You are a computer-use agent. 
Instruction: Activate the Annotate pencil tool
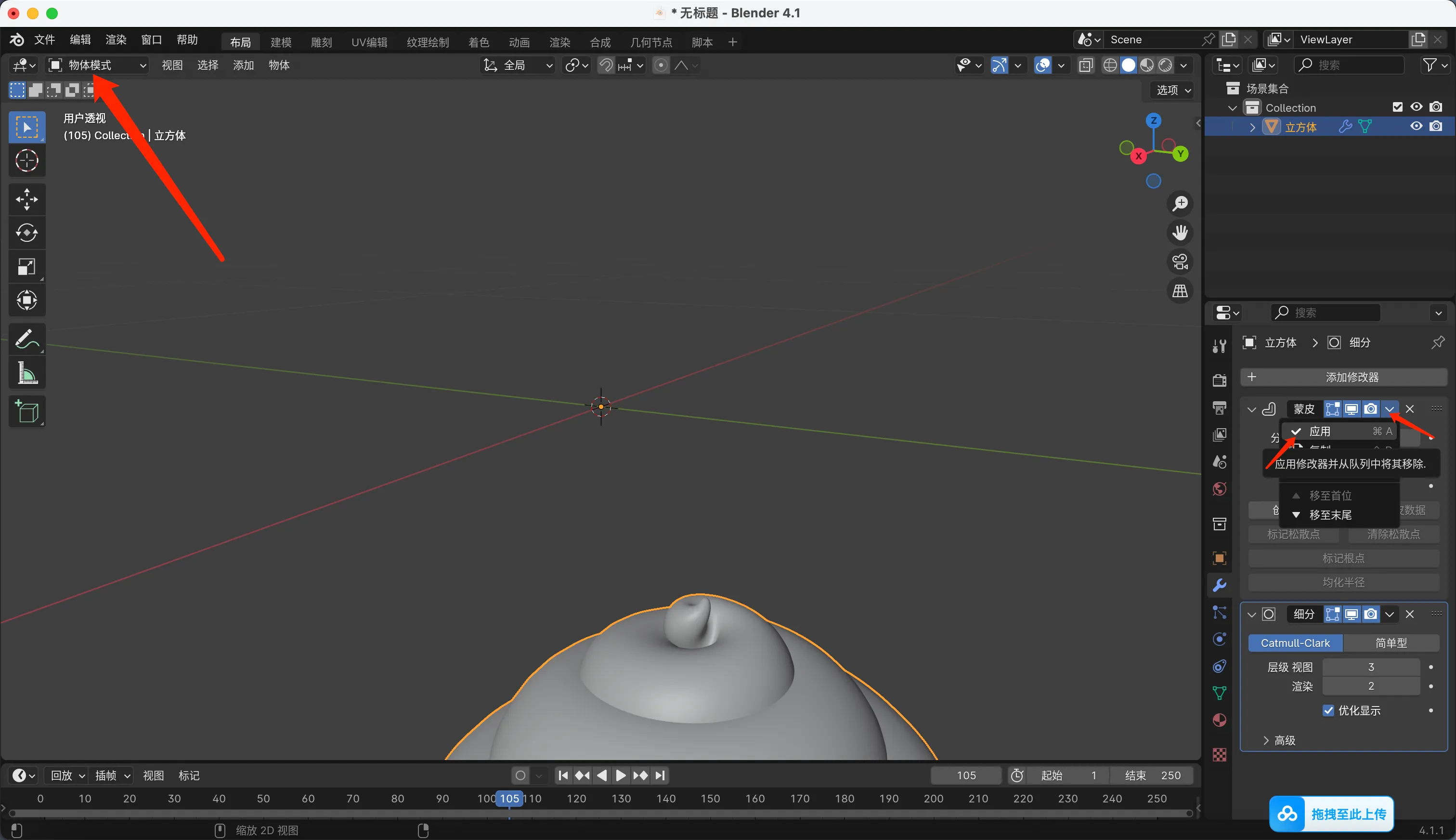click(x=26, y=339)
